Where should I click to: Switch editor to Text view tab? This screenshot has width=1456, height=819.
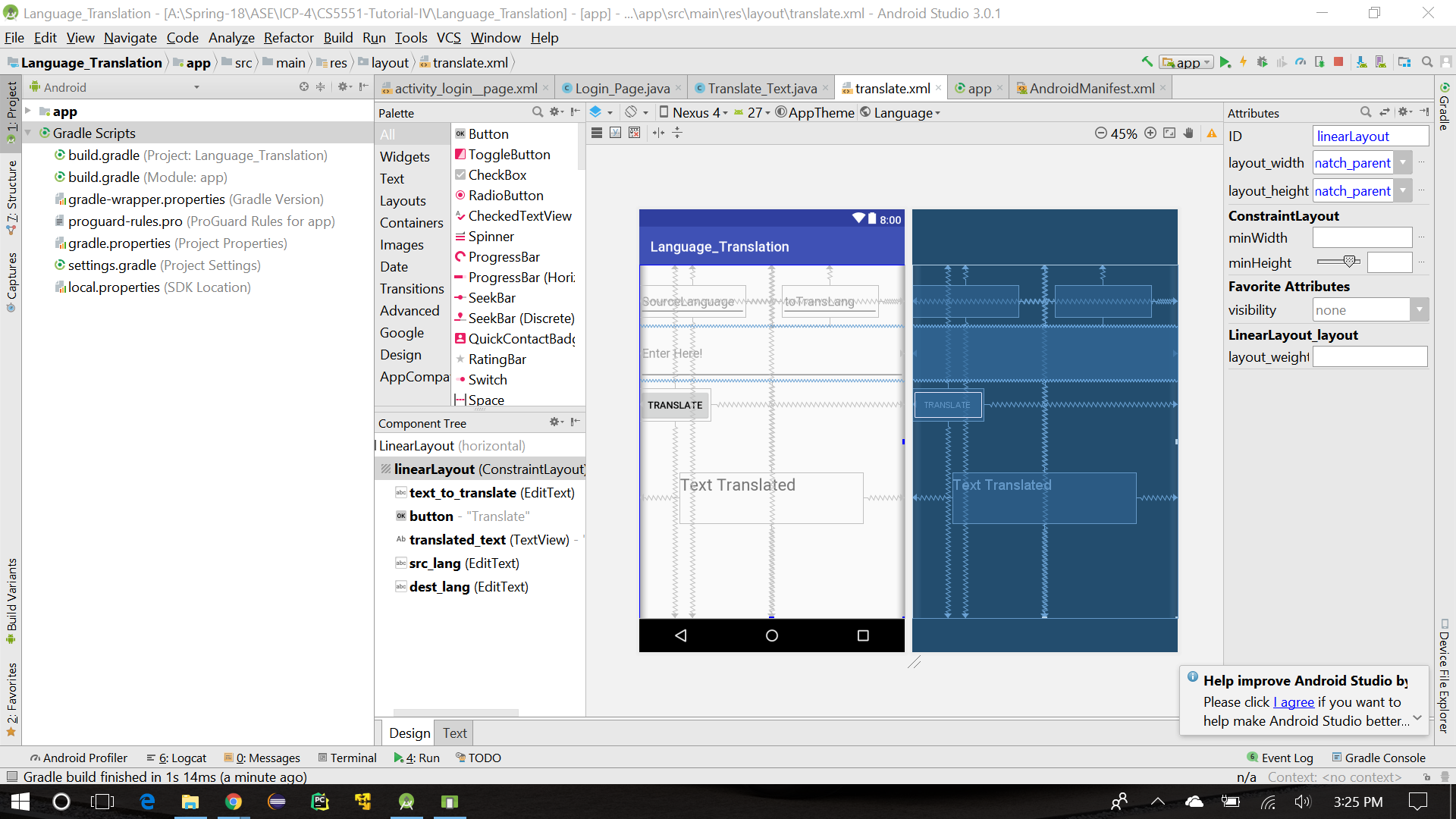[x=454, y=733]
